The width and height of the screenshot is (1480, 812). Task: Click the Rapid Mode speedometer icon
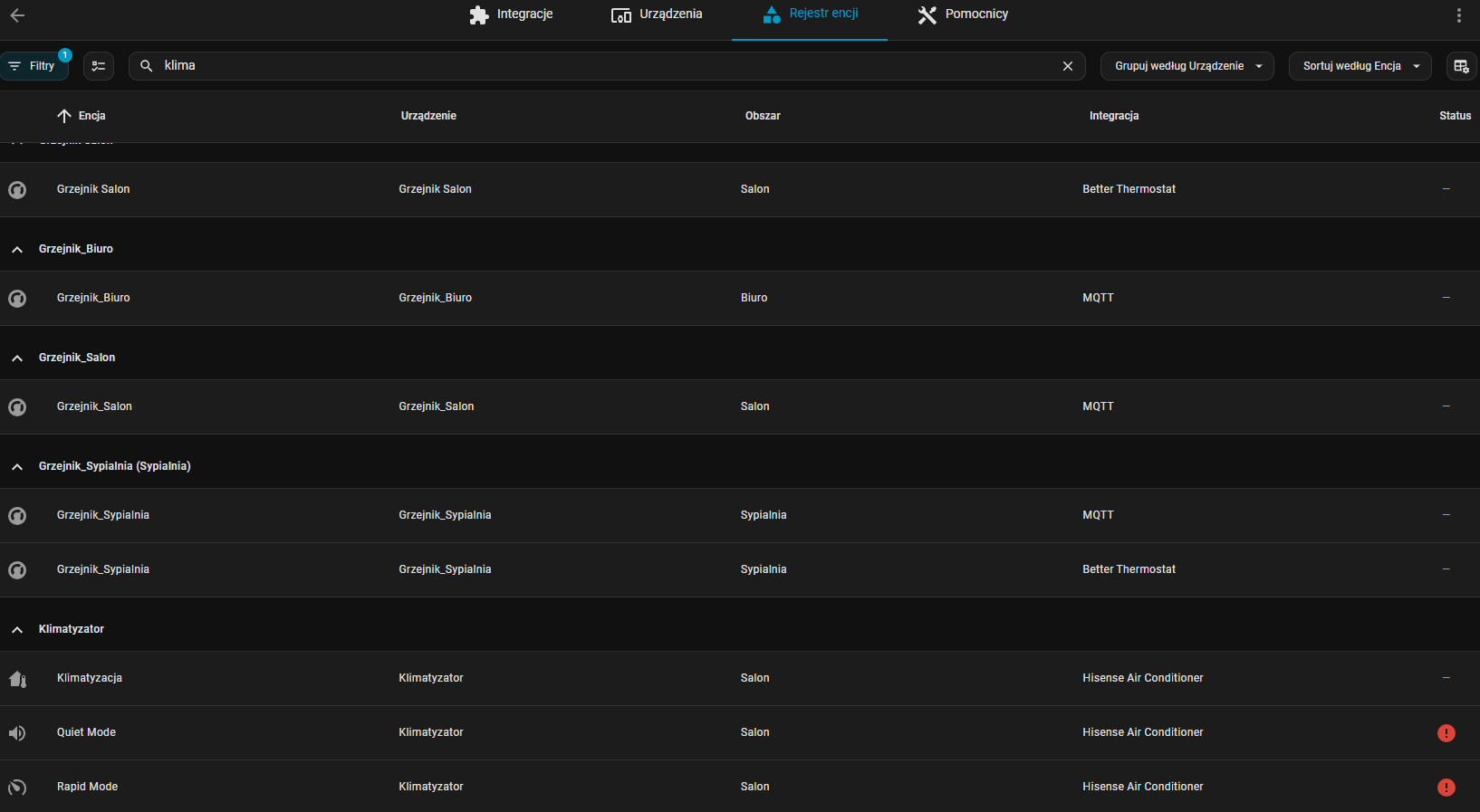click(x=17, y=788)
